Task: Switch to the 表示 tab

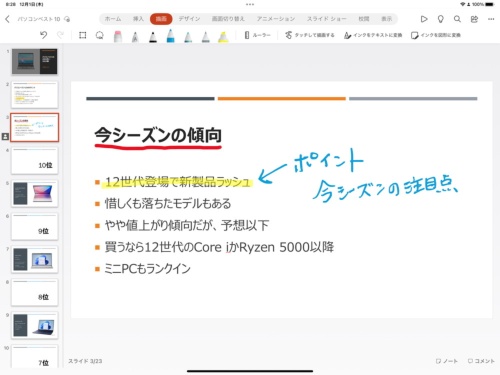Action: click(x=387, y=19)
